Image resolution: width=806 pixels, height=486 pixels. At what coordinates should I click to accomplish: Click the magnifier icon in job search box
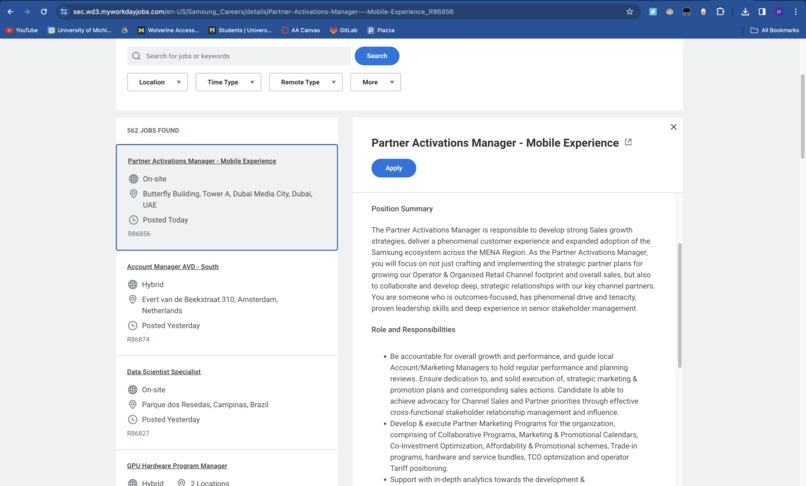tap(136, 56)
